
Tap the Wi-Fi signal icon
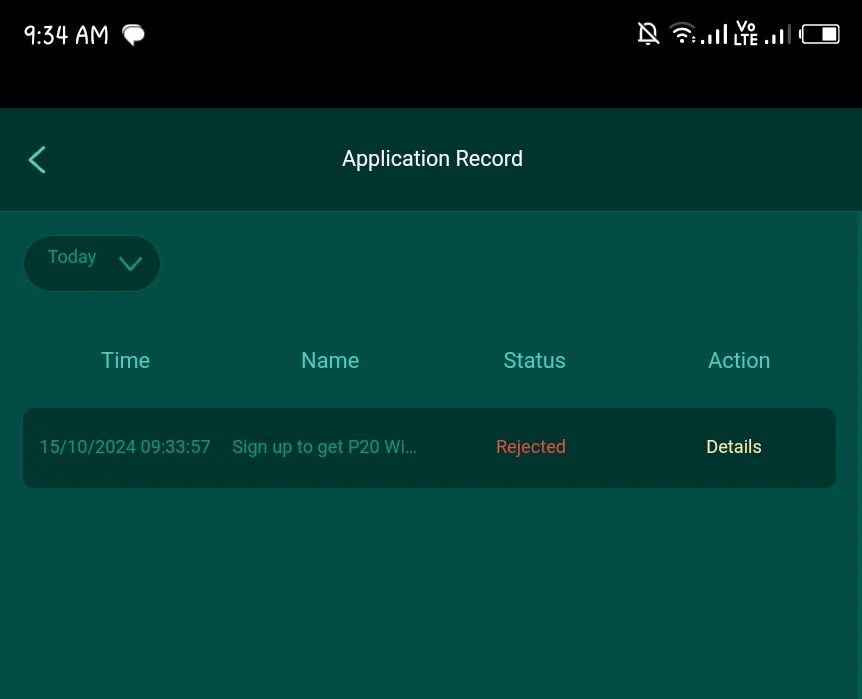tap(683, 33)
